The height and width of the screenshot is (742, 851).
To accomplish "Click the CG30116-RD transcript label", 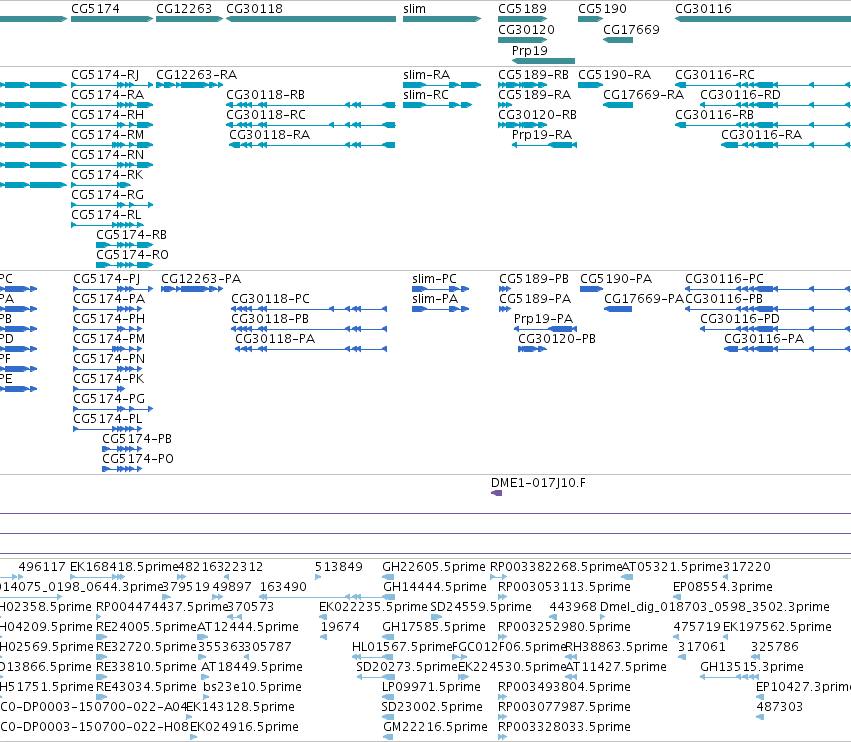I will tap(740, 95).
